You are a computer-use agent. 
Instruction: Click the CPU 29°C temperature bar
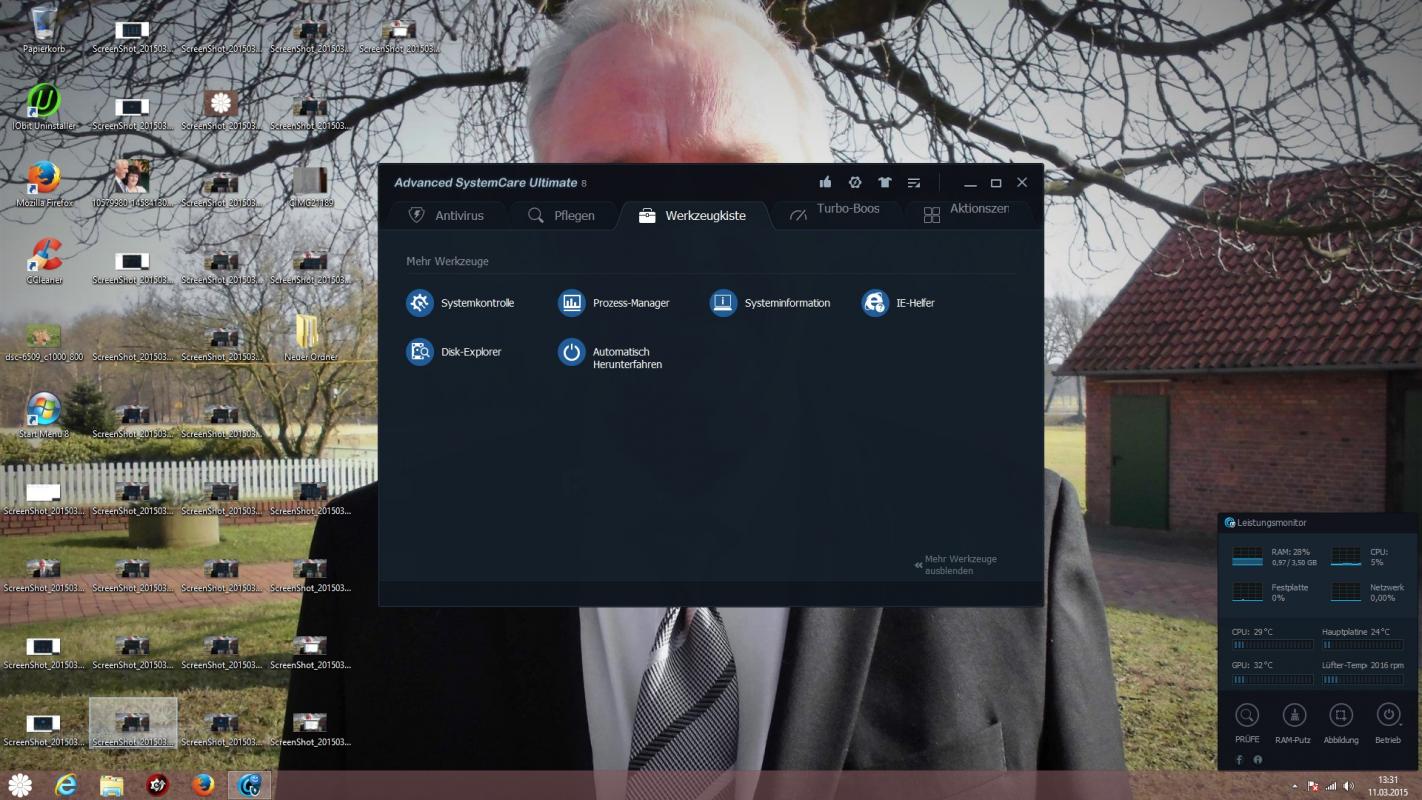(1272, 646)
